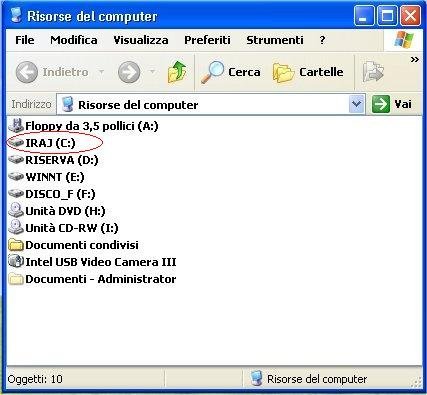Click the window resize grip corner
This screenshot has width=427, height=395.
coord(416,383)
